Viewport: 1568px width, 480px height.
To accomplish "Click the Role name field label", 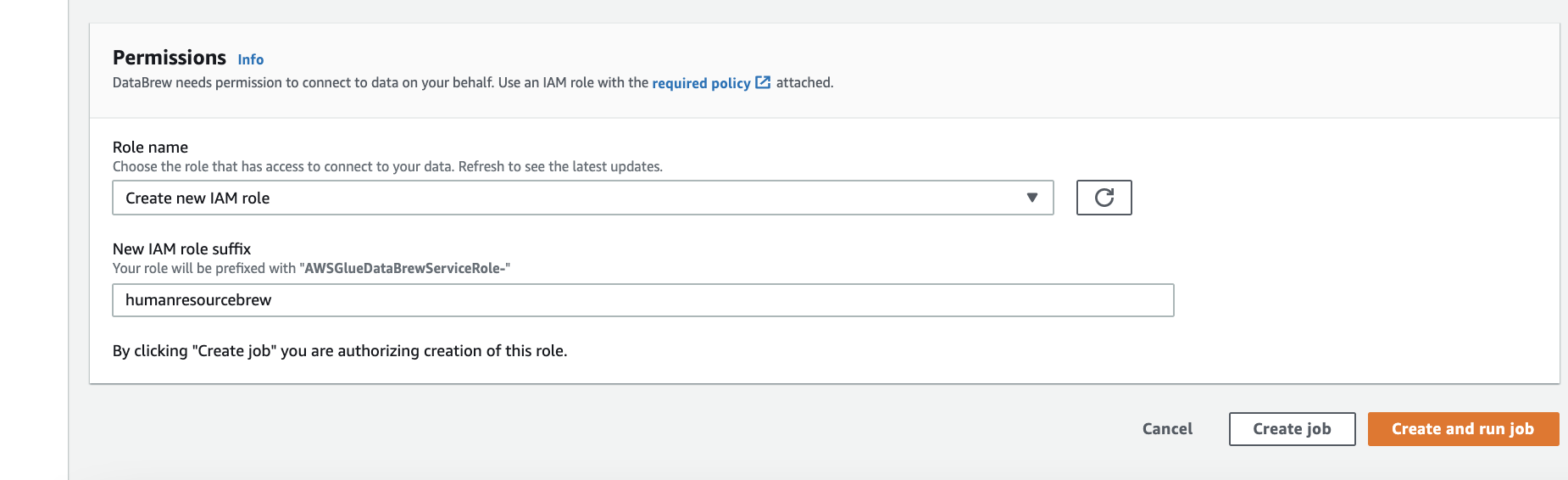I will tap(150, 148).
